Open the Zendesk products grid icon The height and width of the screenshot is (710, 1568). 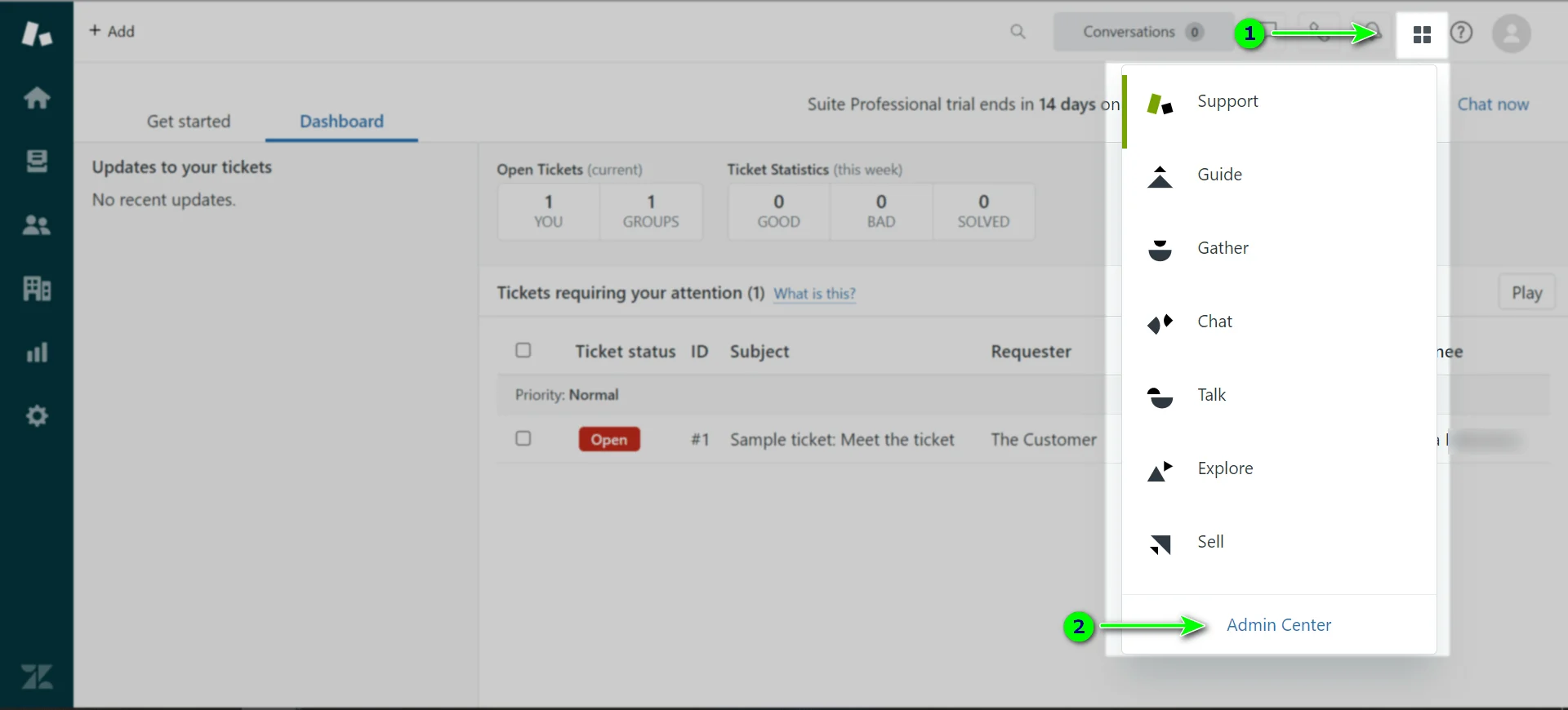pos(1422,34)
